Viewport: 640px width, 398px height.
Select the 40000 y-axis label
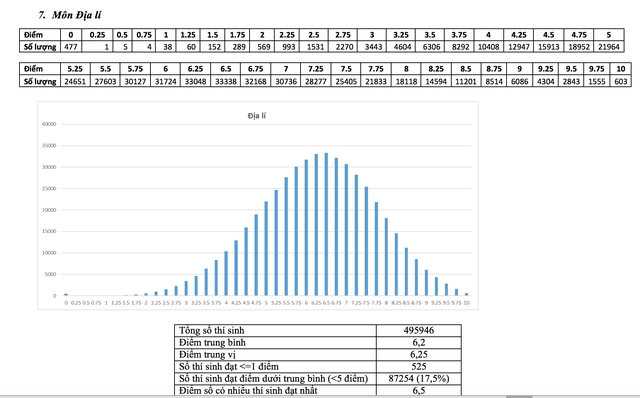pyautogui.click(x=49, y=124)
